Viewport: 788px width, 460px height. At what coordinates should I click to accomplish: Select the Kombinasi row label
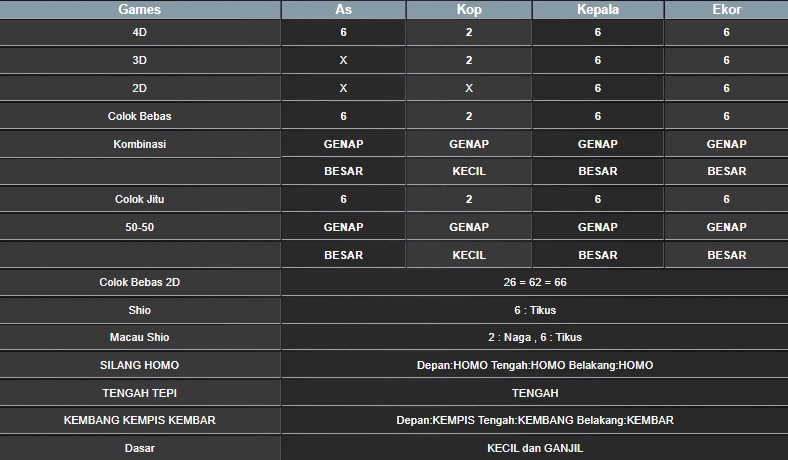(x=140, y=144)
